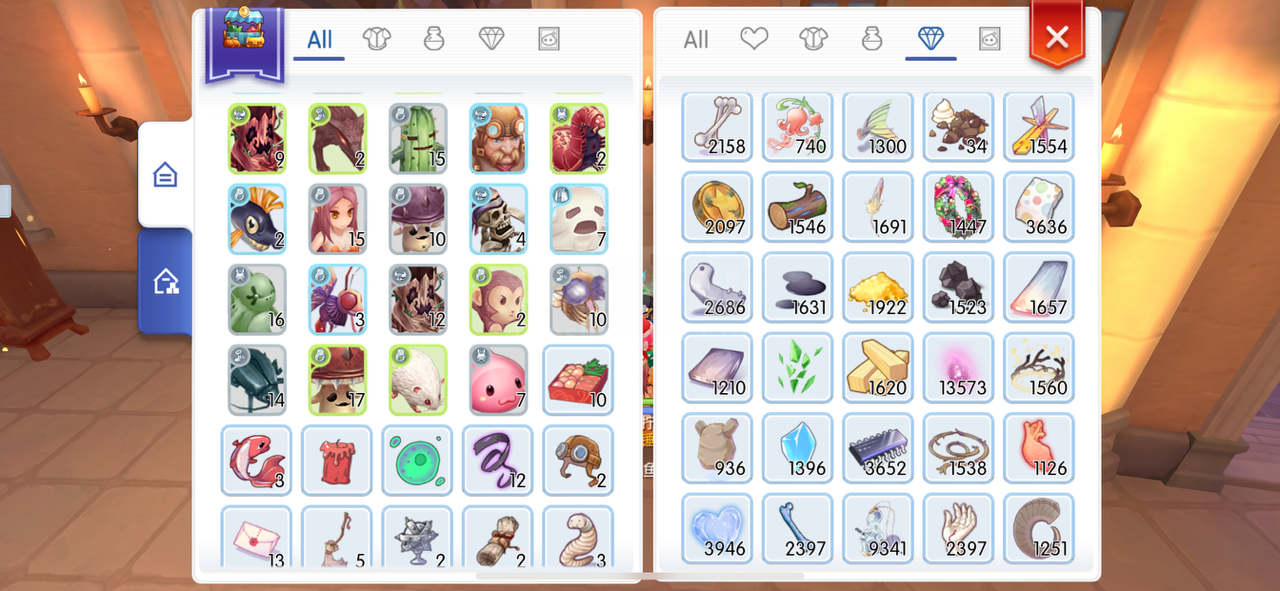Image resolution: width=1280 pixels, height=591 pixels.
Task: Pick the pink glow item with 13573
Action: pyautogui.click(x=958, y=368)
